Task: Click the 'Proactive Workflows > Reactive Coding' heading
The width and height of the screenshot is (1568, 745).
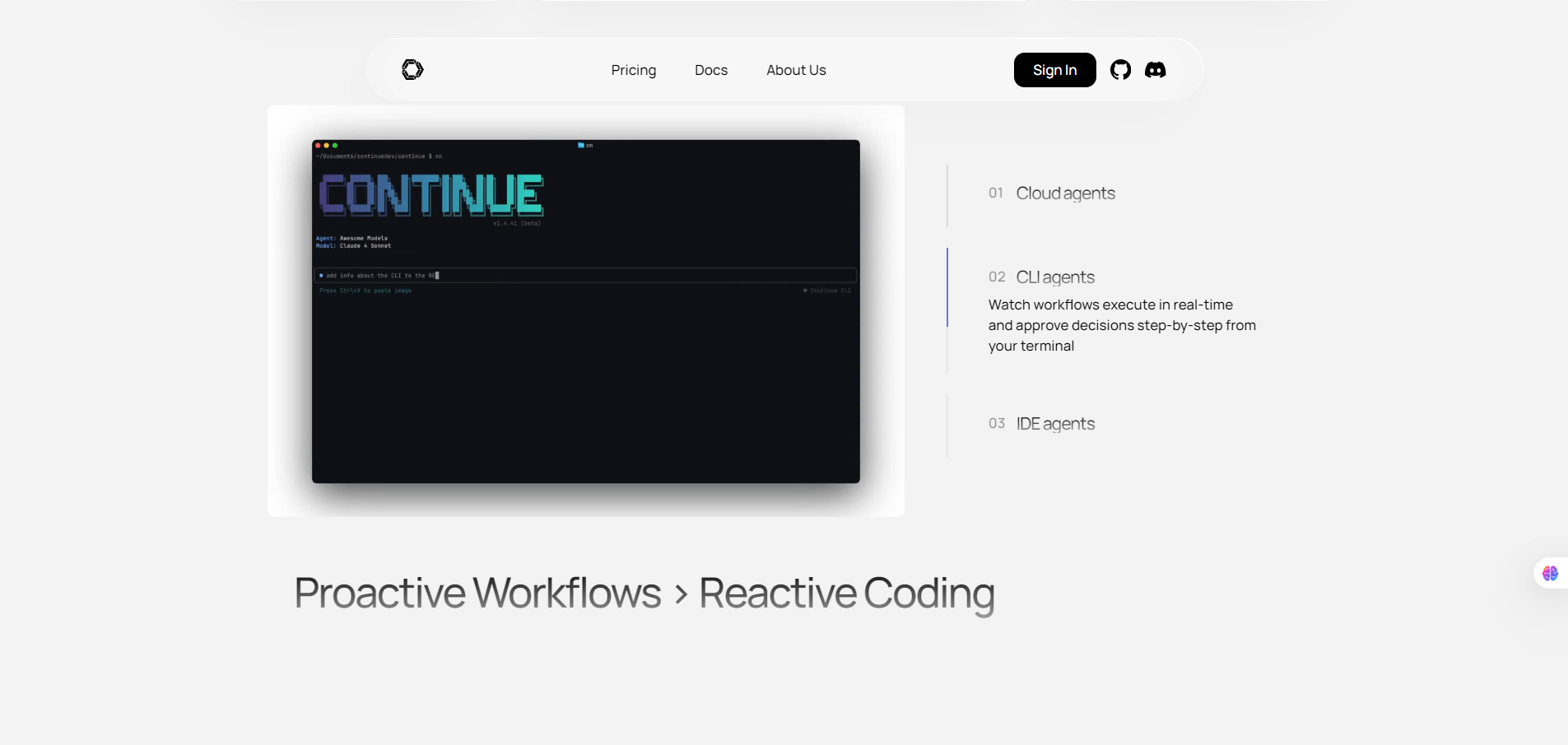Action: point(644,594)
